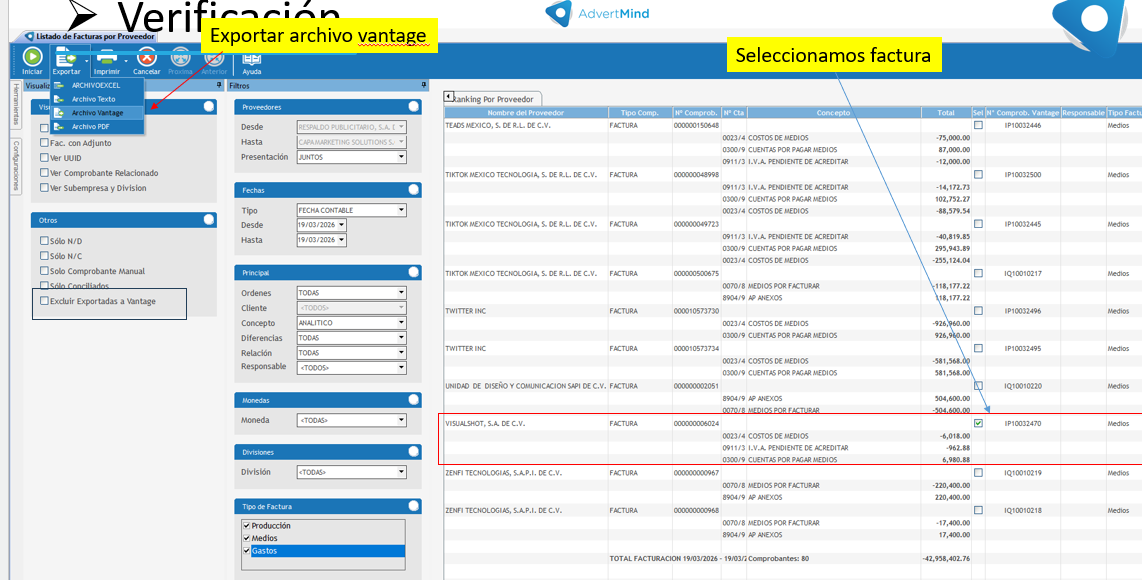This screenshot has width=1142, height=580.
Task: Expand the Exportar dropdown arrow
Action: (87, 61)
